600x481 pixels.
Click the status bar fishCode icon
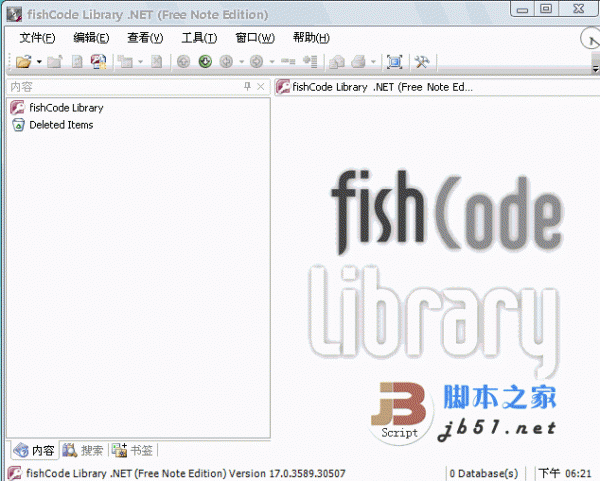tap(15, 473)
